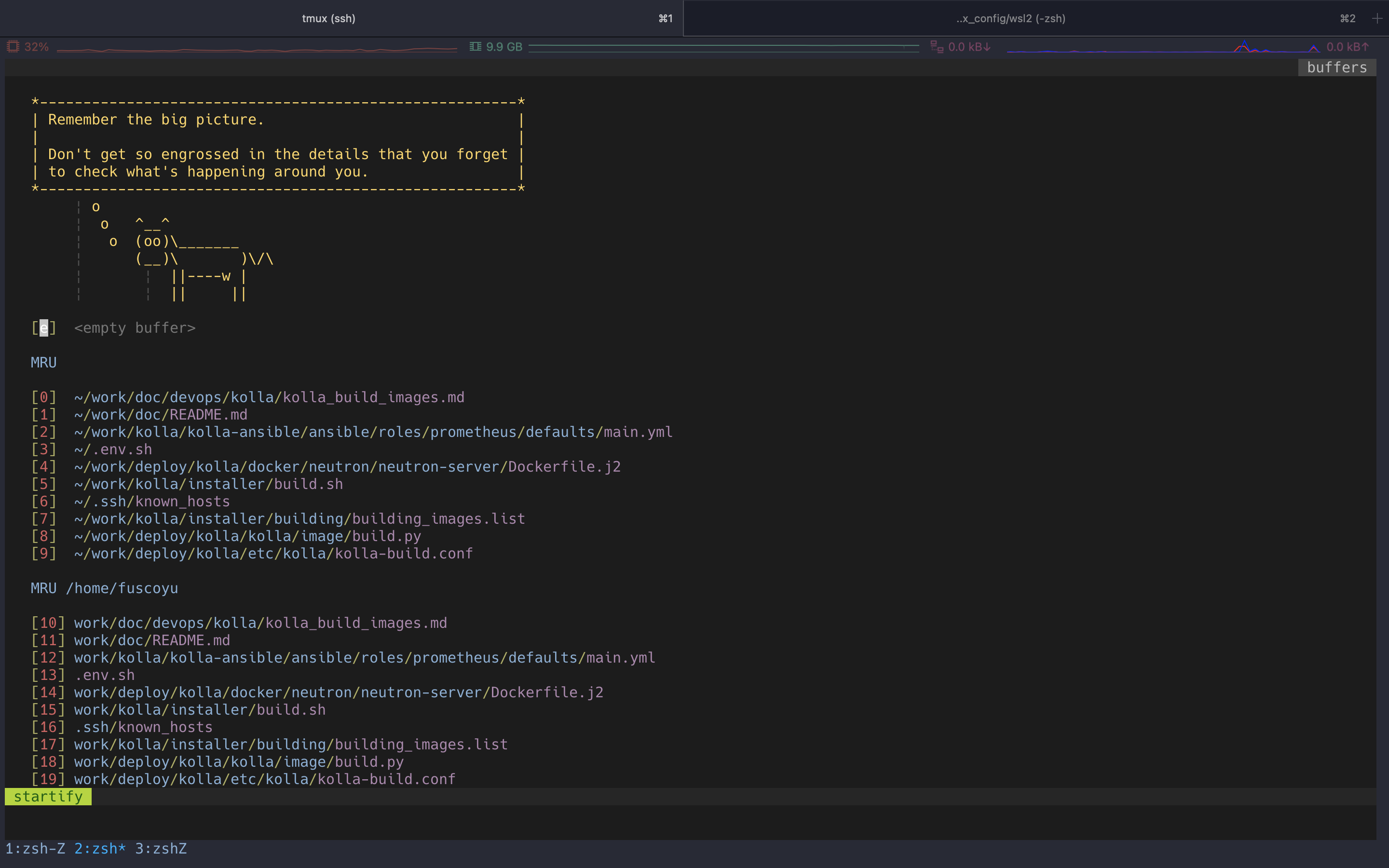Click the buffers panel icon
1389x868 pixels.
pyautogui.click(x=1335, y=67)
